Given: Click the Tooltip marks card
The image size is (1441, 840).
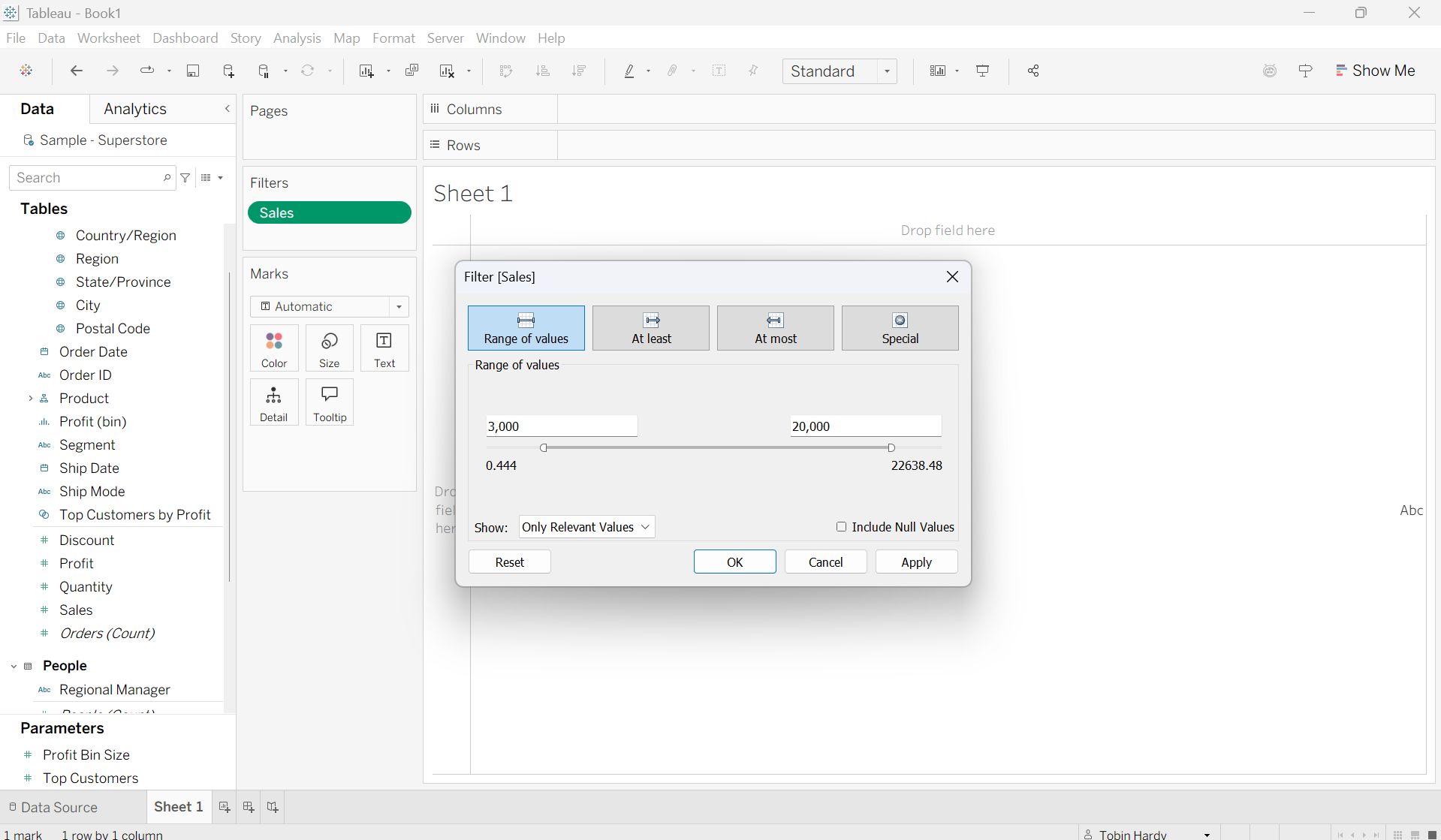Looking at the screenshot, I should tap(330, 402).
